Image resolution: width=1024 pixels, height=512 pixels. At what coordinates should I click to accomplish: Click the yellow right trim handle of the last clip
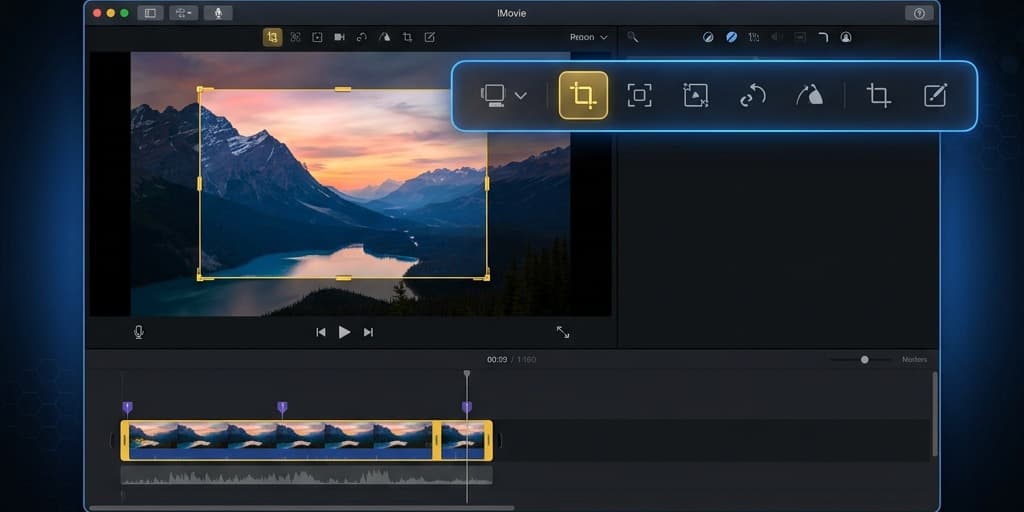click(488, 440)
